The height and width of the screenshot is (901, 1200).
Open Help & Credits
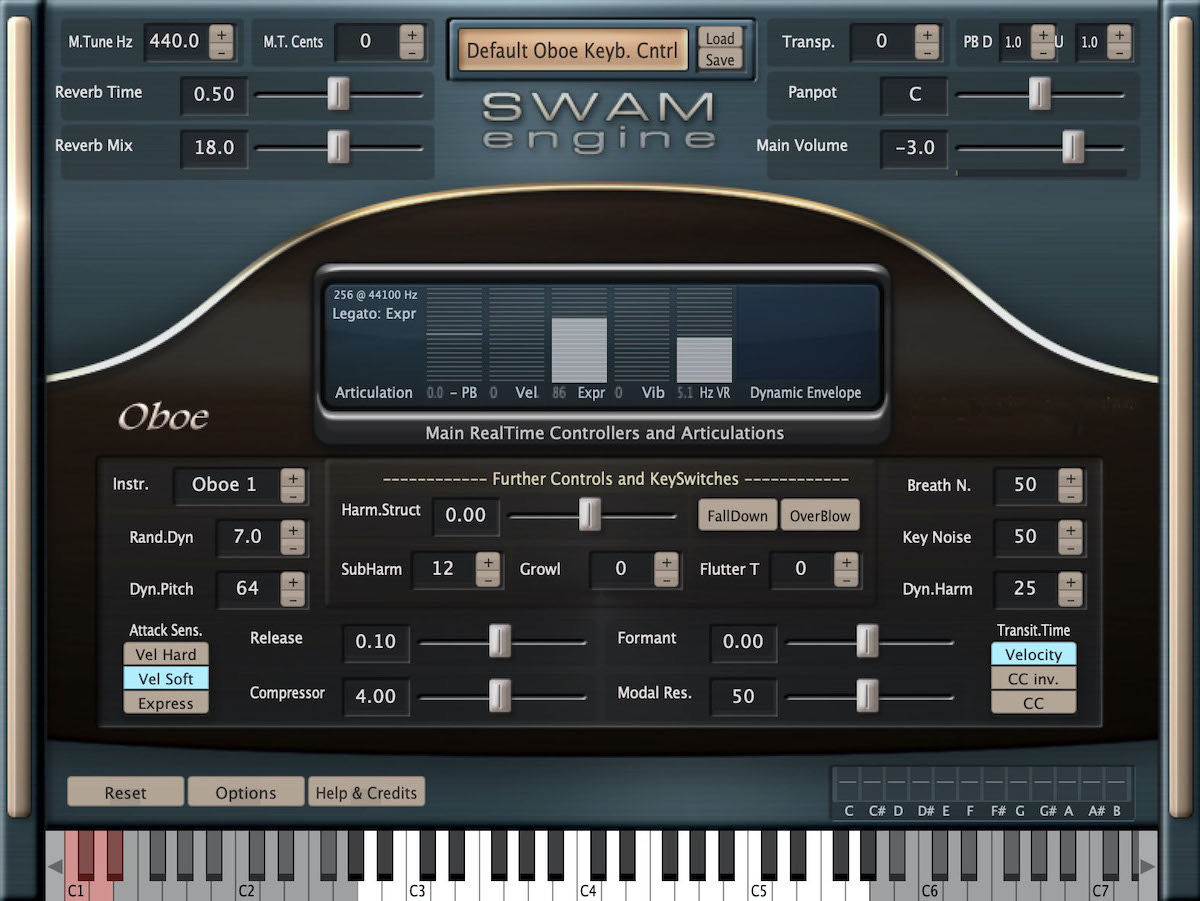coord(366,792)
